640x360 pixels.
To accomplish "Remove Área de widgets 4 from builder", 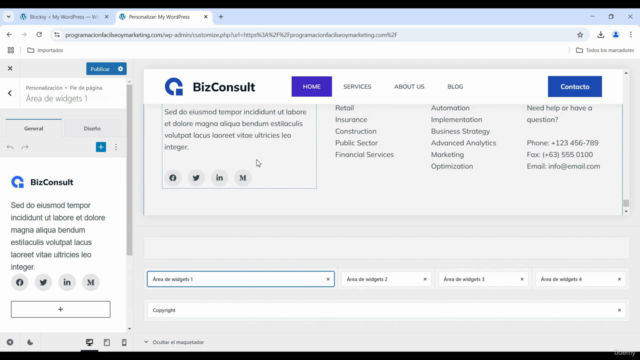I will [619, 279].
